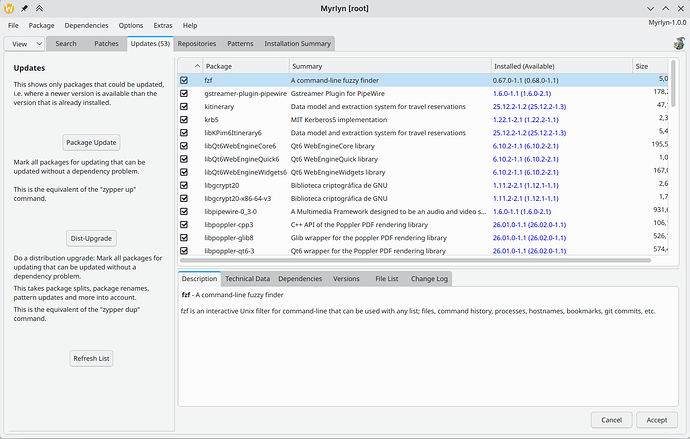This screenshot has width=690, height=439.
Task: Show the Change Log tab
Action: (429, 279)
